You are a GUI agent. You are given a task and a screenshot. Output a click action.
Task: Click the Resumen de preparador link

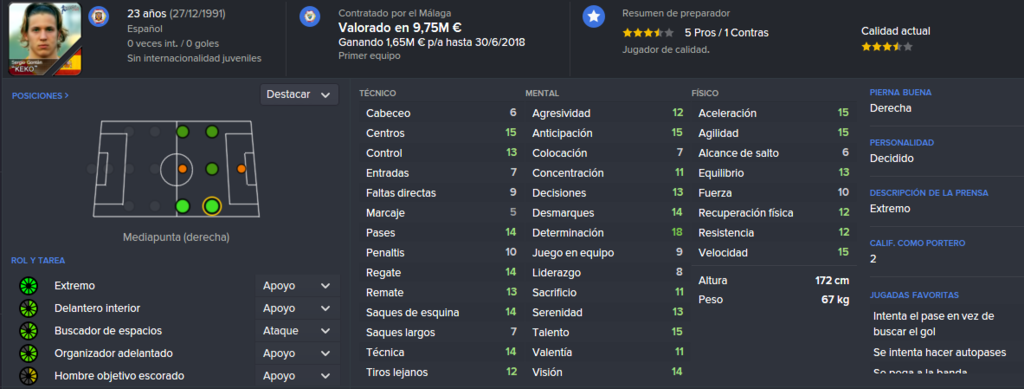pyautogui.click(x=676, y=13)
